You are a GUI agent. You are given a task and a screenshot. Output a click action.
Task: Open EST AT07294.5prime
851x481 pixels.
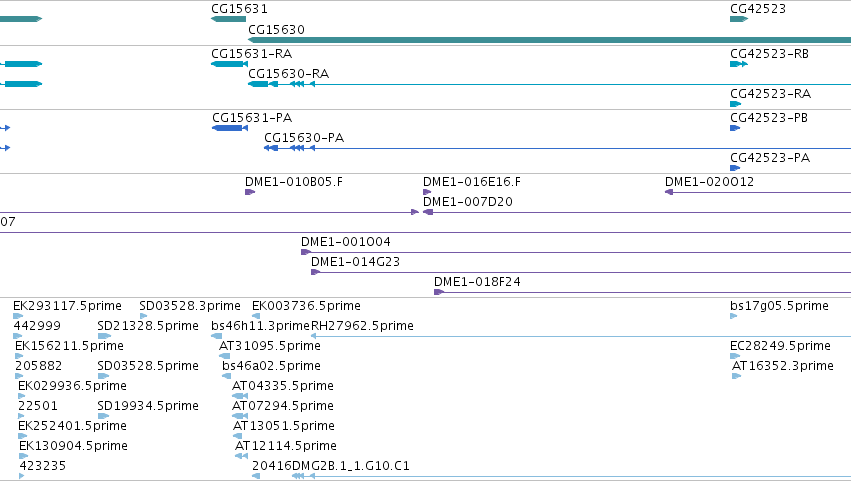283,406
